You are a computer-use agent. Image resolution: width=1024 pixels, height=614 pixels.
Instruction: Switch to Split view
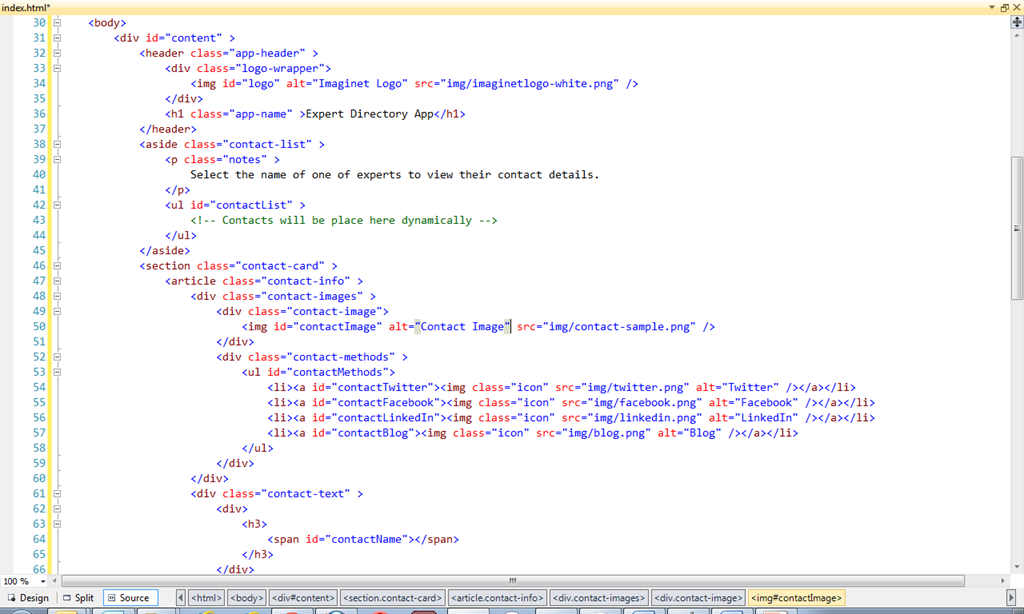tap(77, 597)
